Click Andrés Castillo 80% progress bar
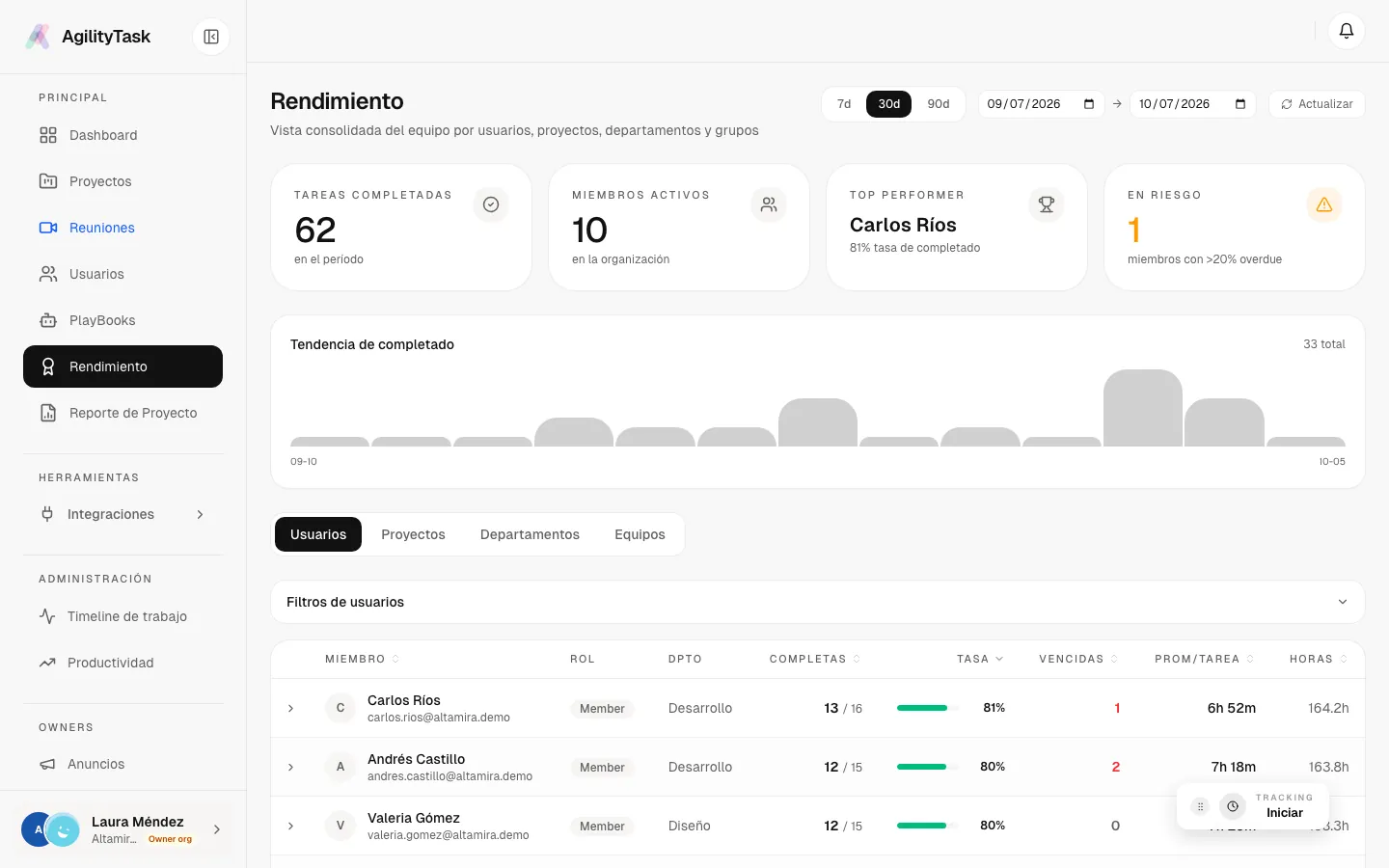 tap(928, 767)
